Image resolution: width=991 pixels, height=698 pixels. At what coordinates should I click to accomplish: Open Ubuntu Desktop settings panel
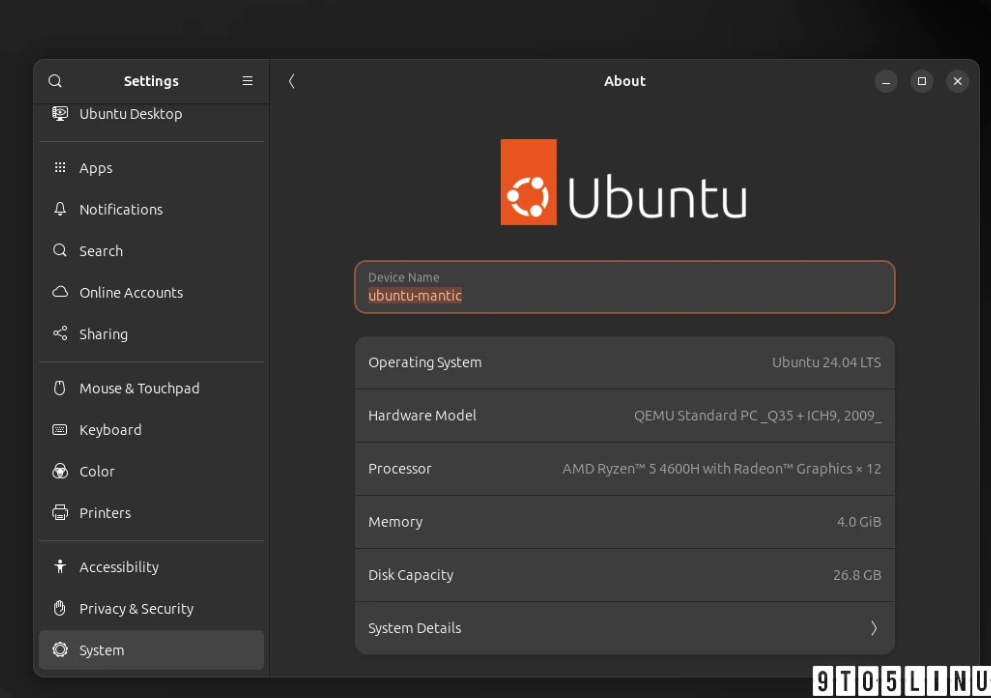pos(151,114)
